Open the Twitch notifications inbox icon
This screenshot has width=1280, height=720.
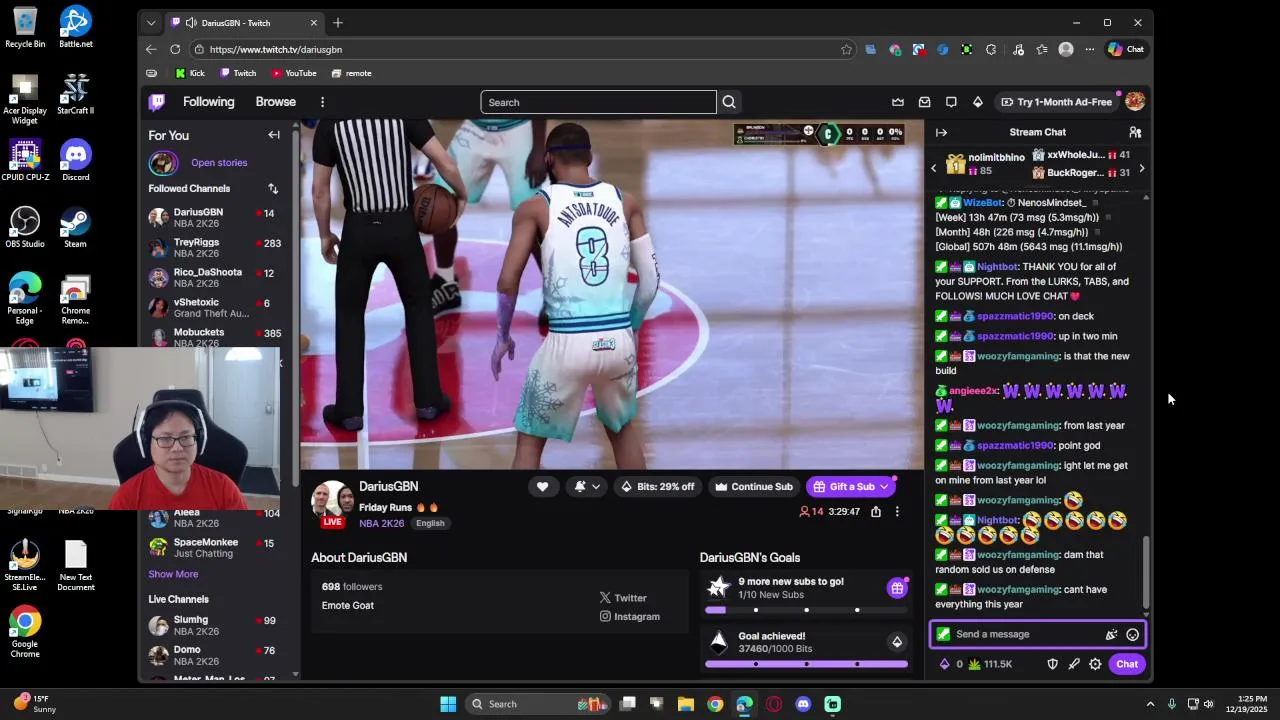(924, 102)
